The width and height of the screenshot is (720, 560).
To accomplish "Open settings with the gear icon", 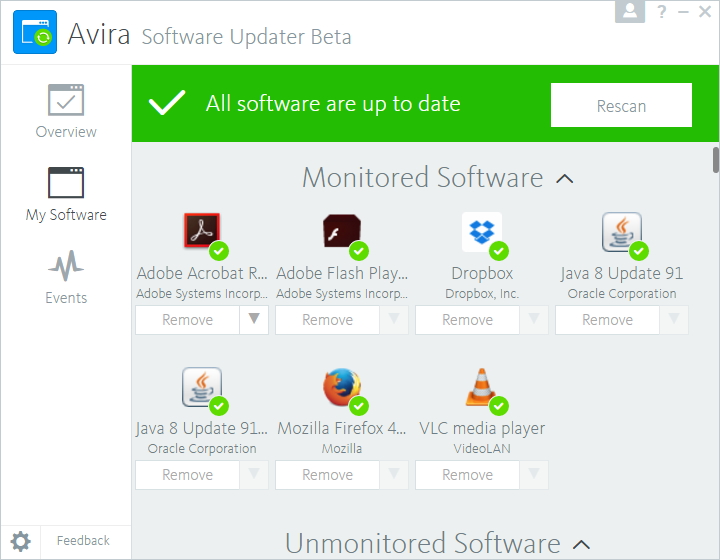I will click(21, 542).
